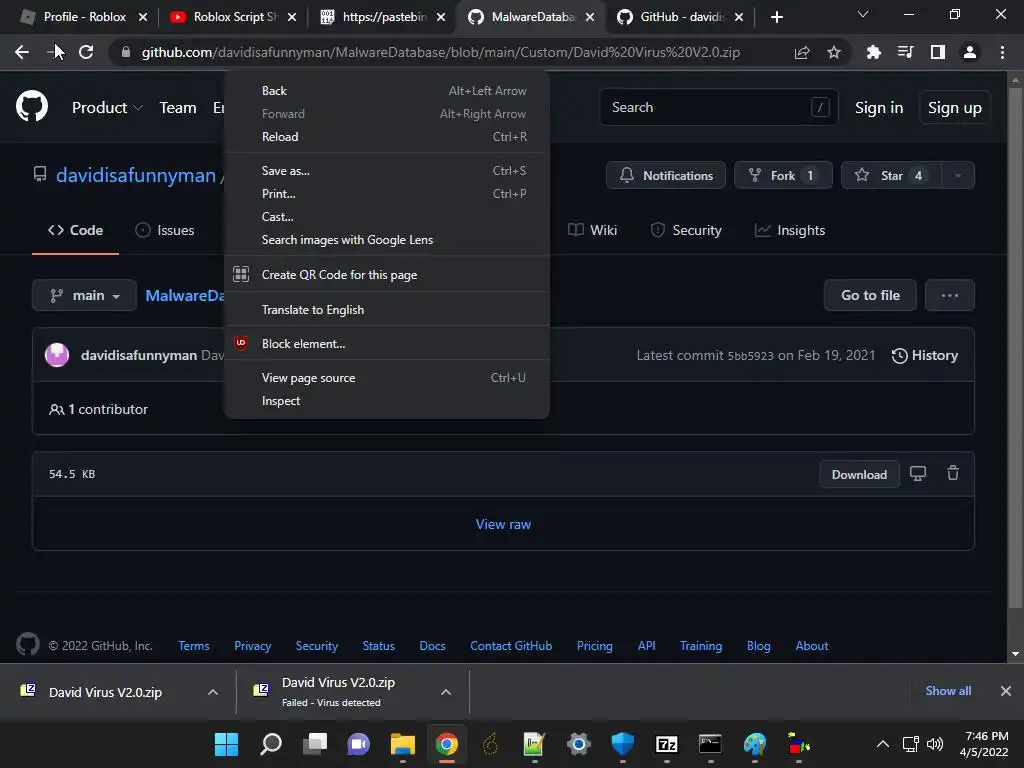The image size is (1024, 768).
Task: Open the Windows Start button
Action: click(x=227, y=744)
